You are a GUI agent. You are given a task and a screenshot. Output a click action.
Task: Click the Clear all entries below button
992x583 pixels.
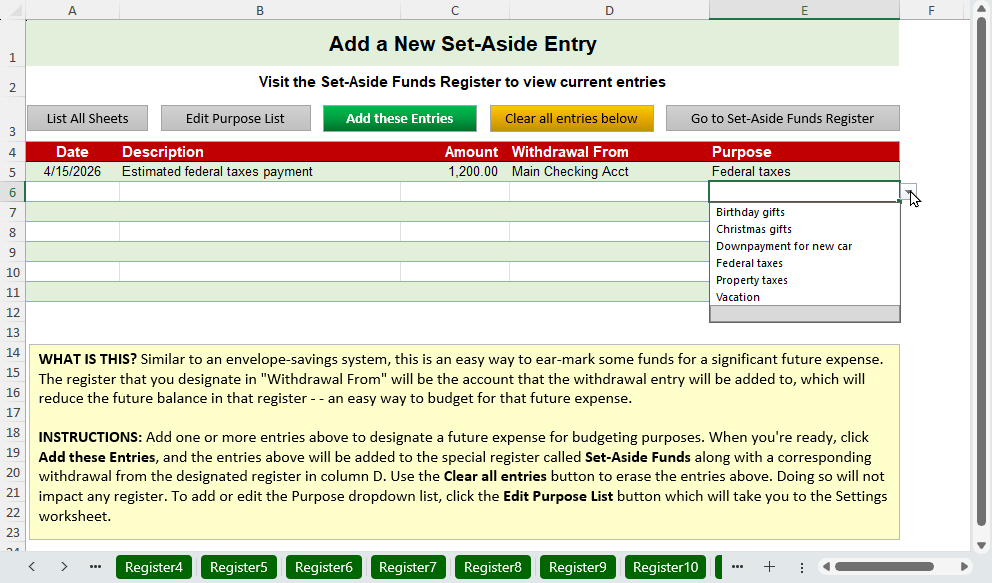[571, 118]
